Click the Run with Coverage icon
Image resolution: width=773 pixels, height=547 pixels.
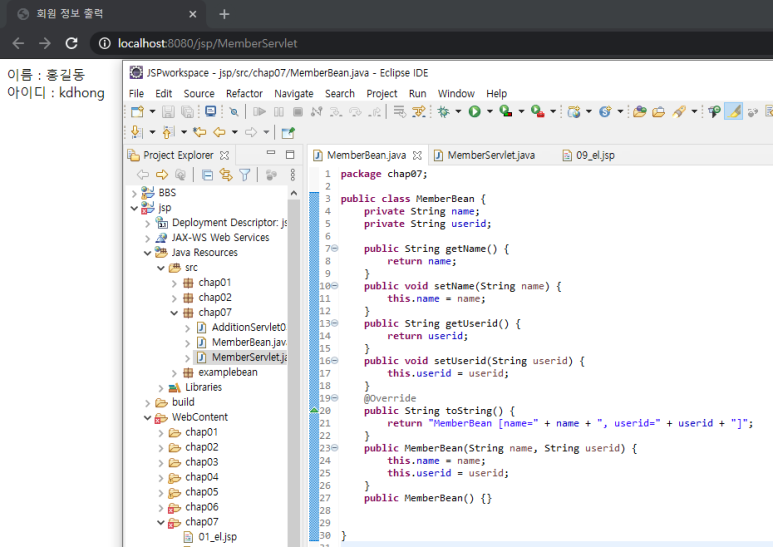click(x=505, y=111)
